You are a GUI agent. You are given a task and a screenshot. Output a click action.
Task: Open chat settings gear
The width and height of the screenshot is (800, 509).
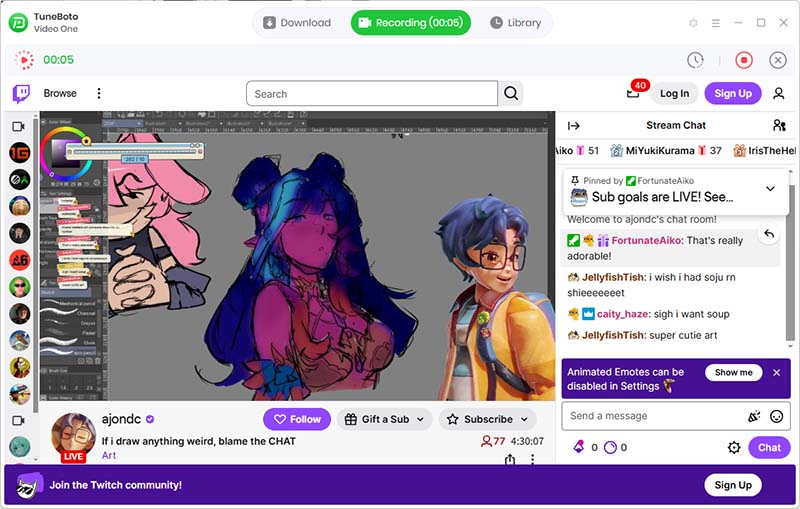point(734,448)
